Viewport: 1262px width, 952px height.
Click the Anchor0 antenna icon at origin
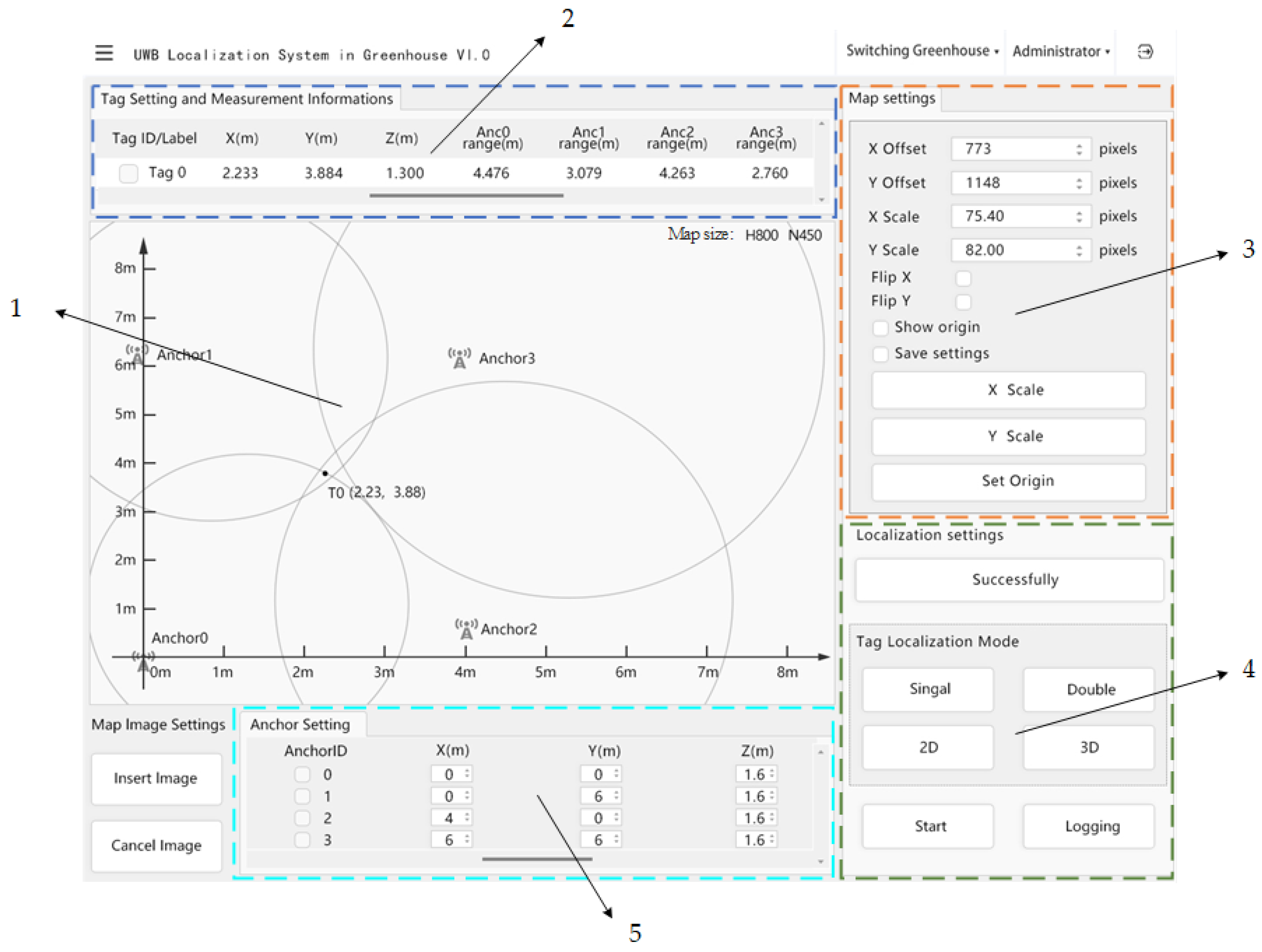[x=143, y=662]
